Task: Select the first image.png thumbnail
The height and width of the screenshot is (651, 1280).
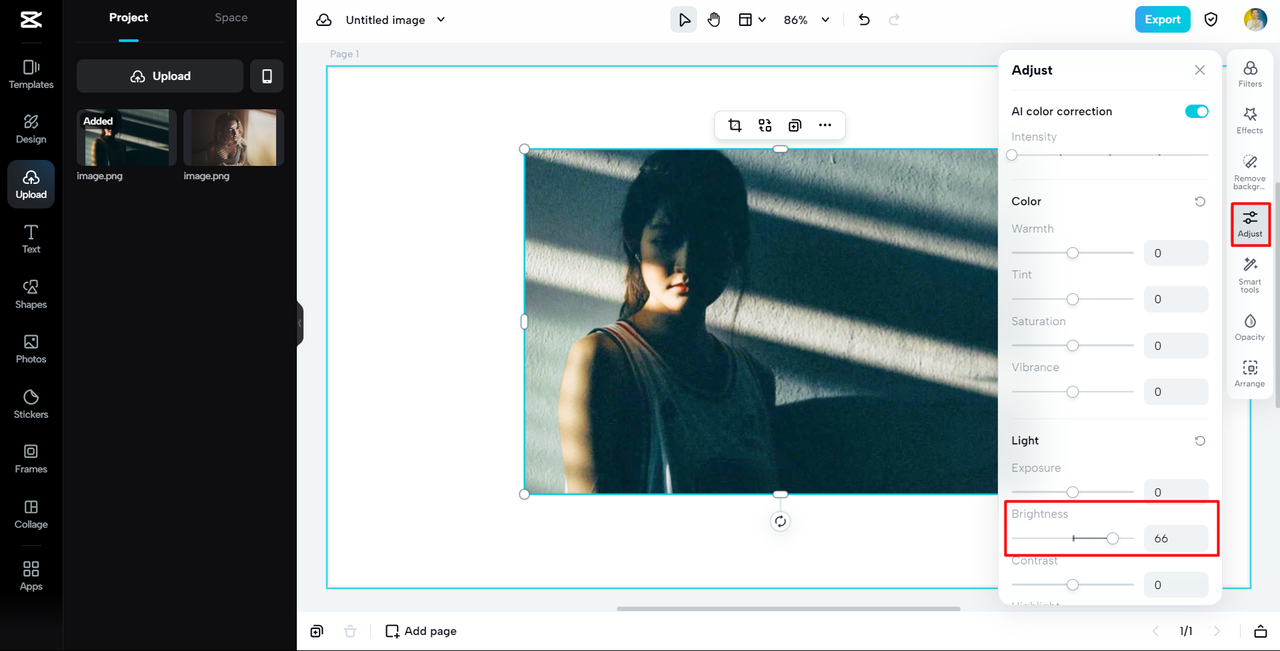Action: point(125,137)
